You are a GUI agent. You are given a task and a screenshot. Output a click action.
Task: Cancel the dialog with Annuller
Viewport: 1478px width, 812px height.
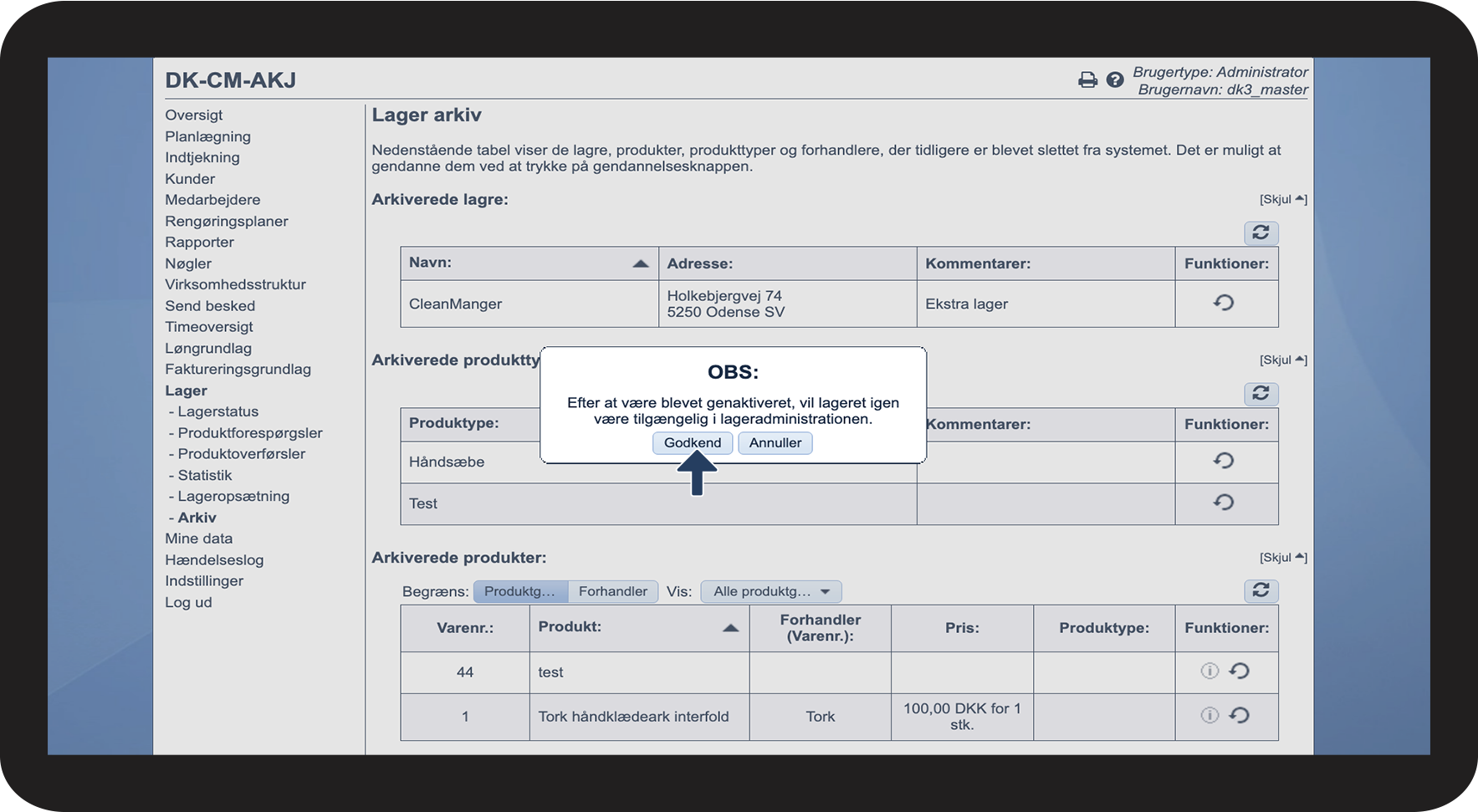(x=775, y=442)
